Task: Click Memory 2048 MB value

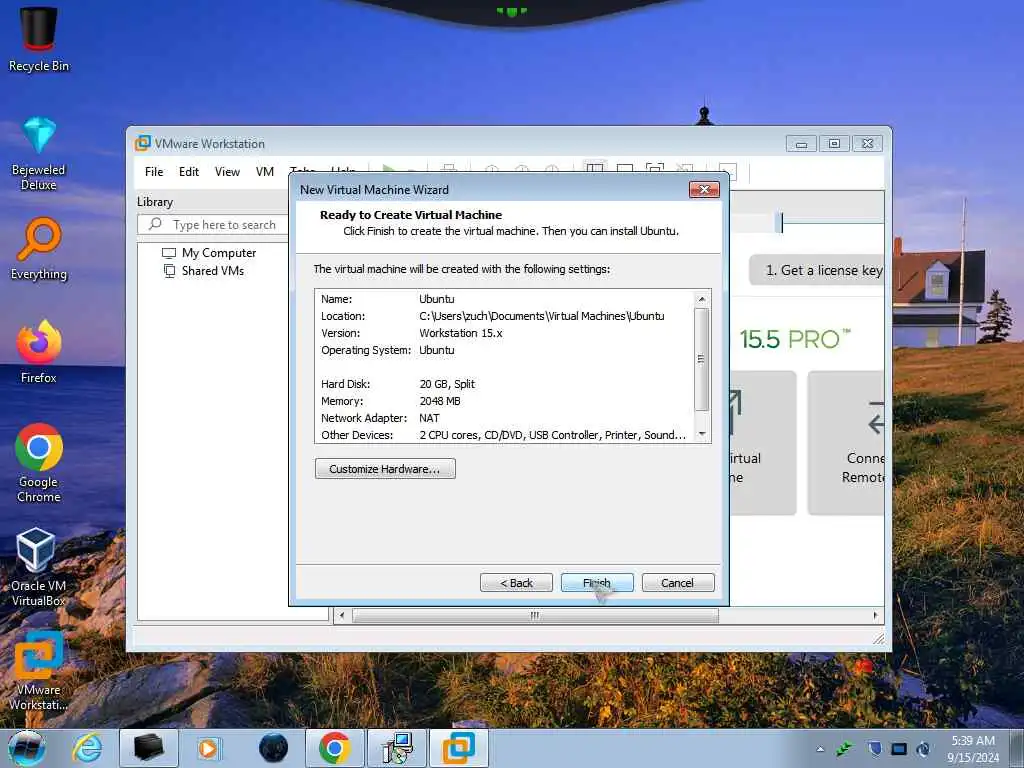Action: point(440,401)
